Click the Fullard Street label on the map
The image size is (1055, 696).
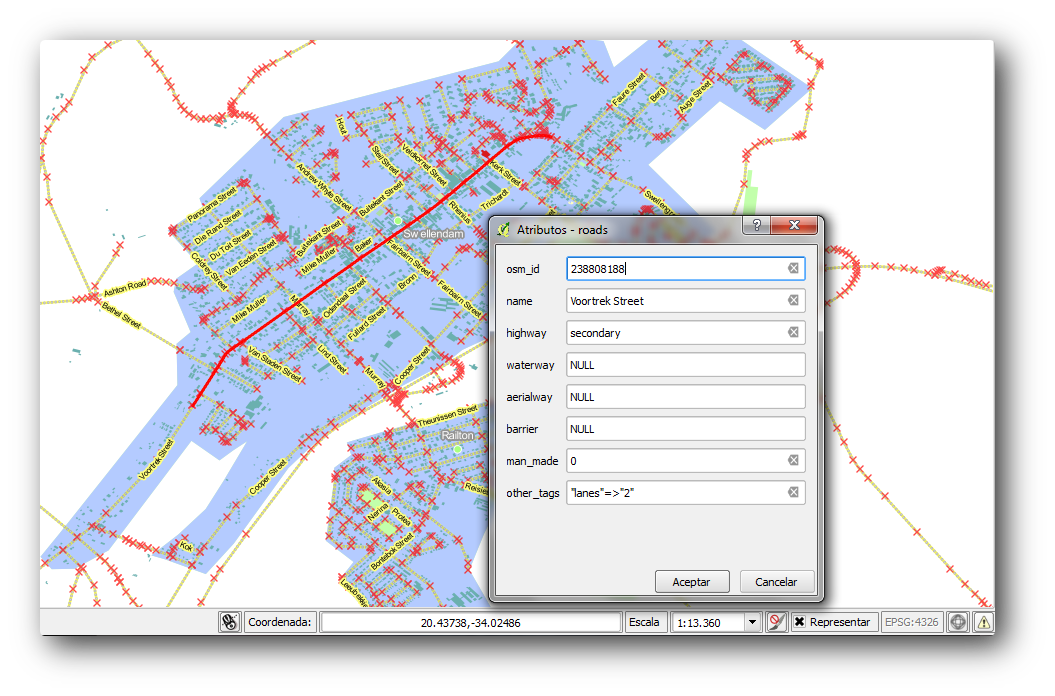tap(367, 324)
